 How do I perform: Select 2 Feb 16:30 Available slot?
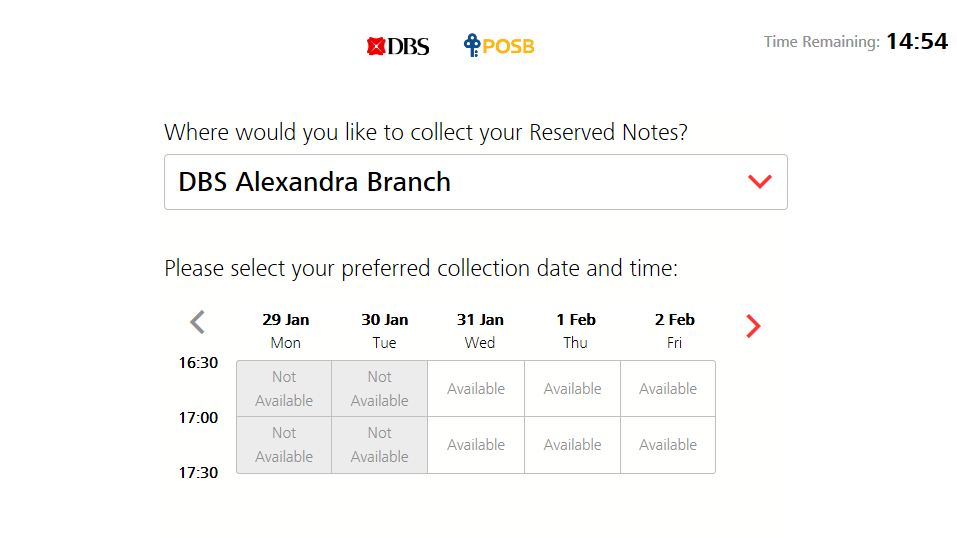click(x=668, y=388)
